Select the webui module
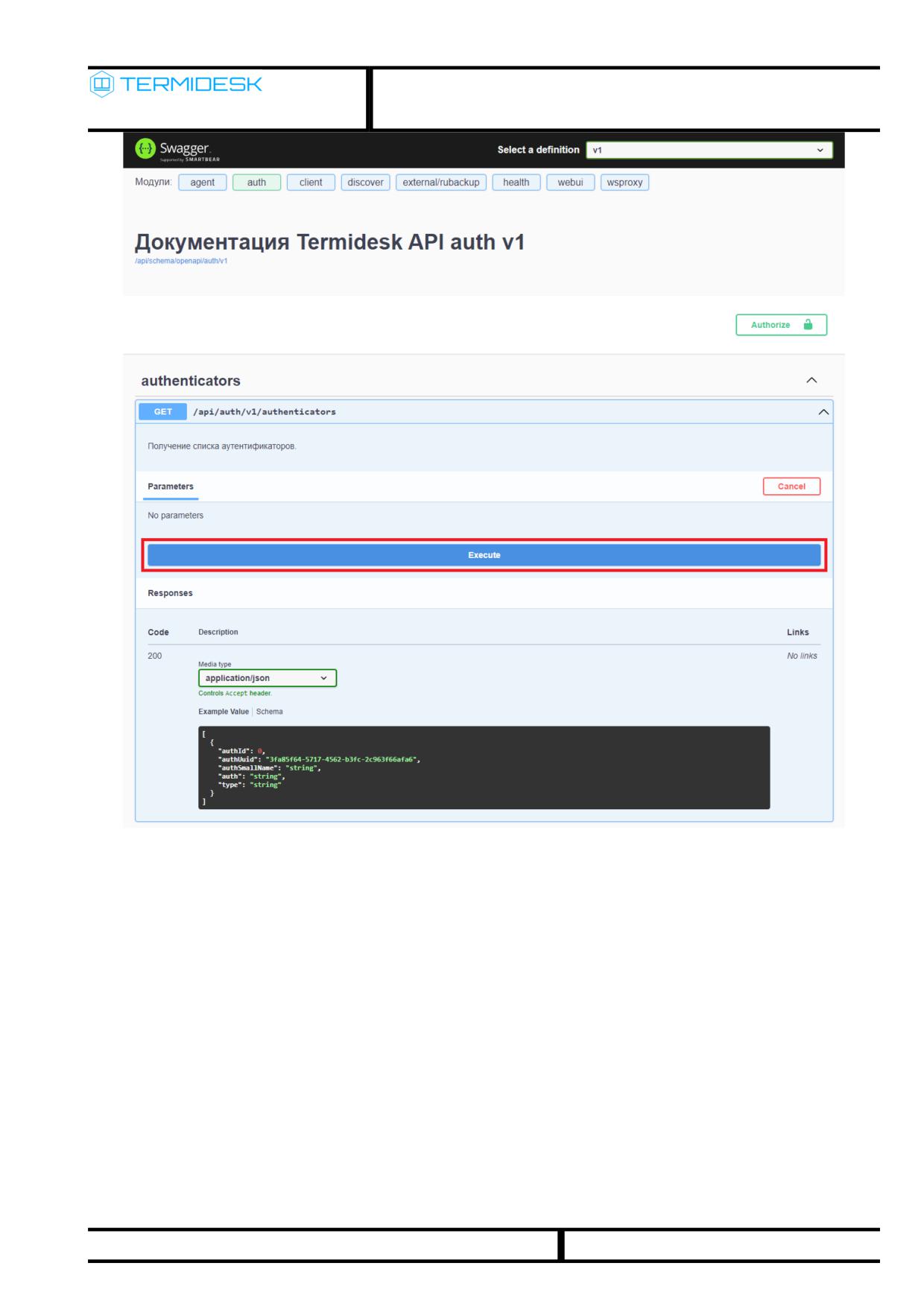 click(571, 183)
